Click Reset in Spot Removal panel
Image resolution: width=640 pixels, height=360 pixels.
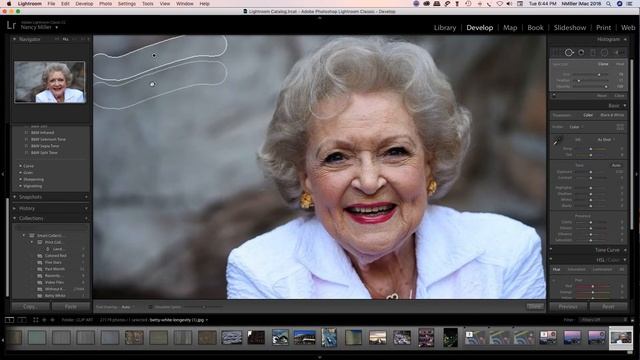click(x=602, y=96)
